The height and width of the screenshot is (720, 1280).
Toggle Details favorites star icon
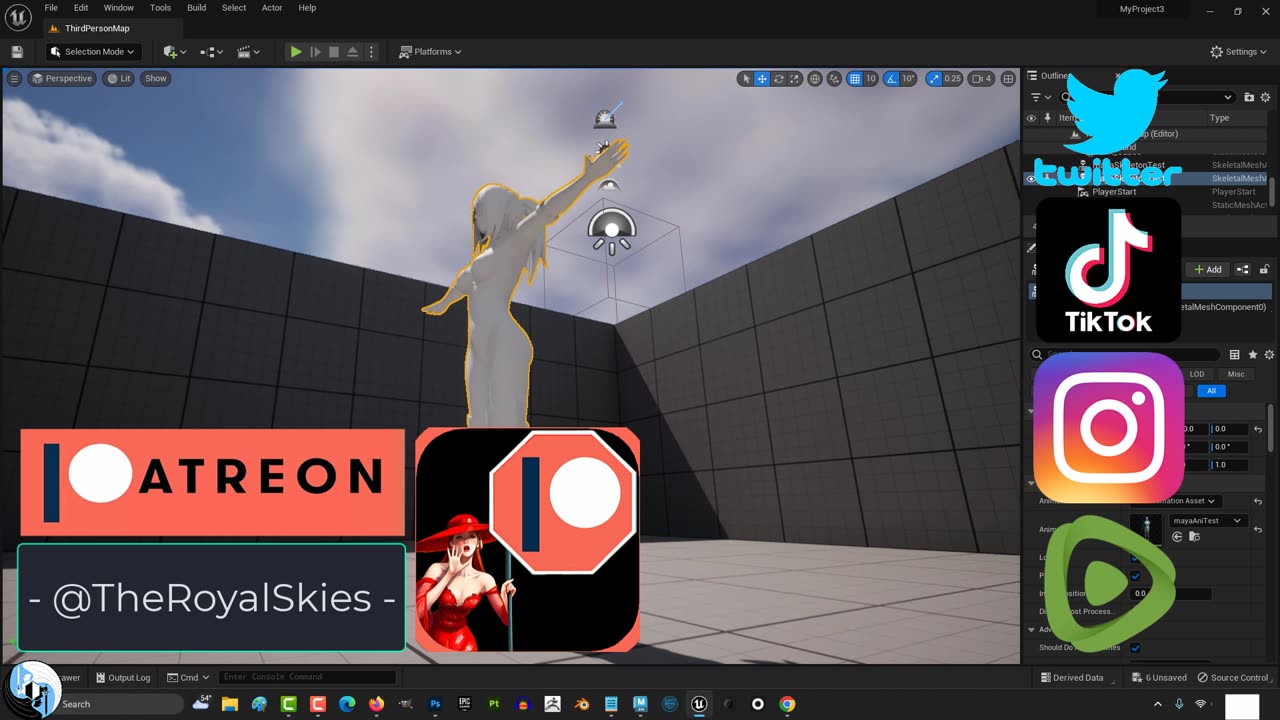[1252, 355]
